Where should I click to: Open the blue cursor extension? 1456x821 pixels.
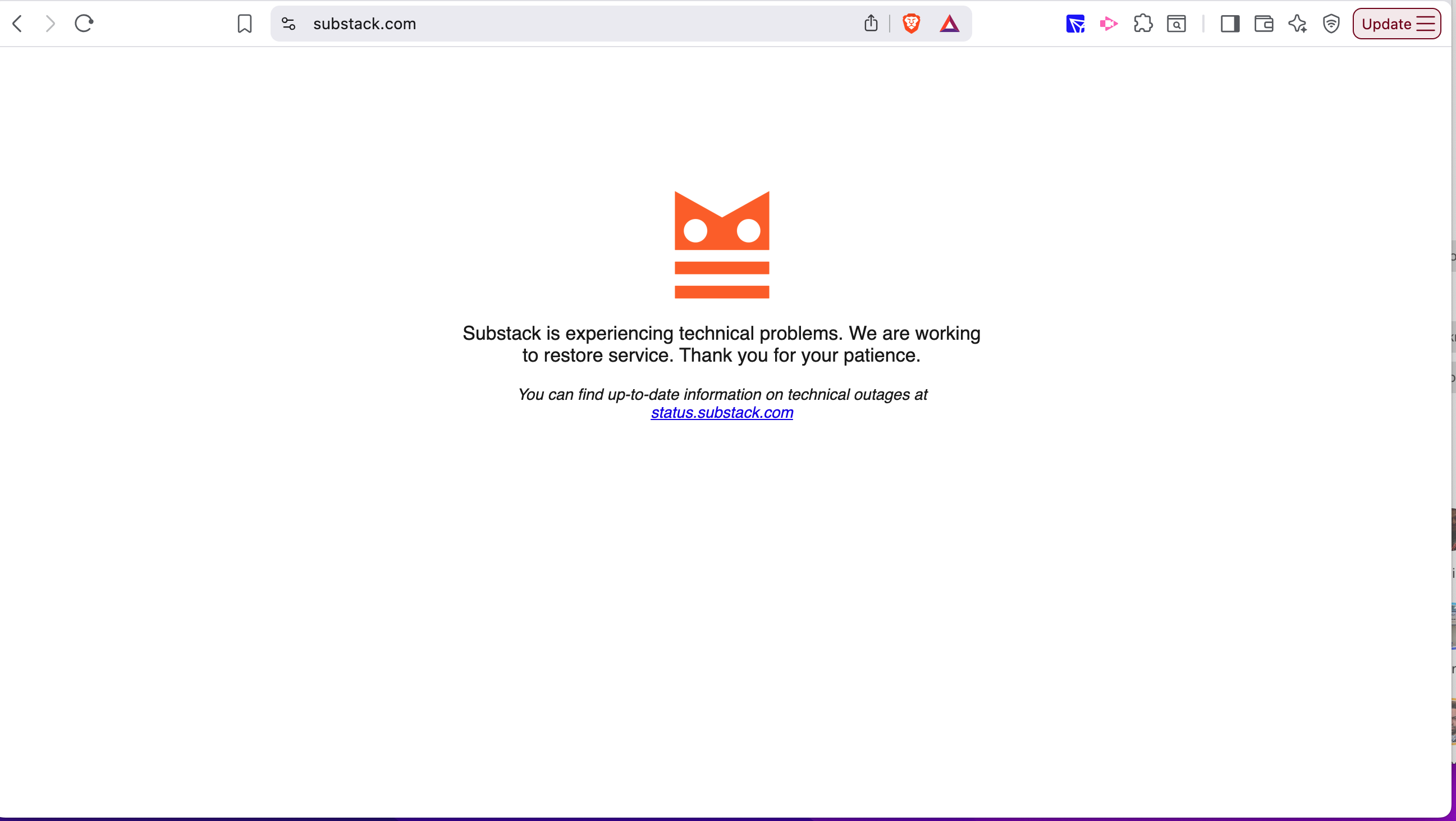coord(1075,24)
